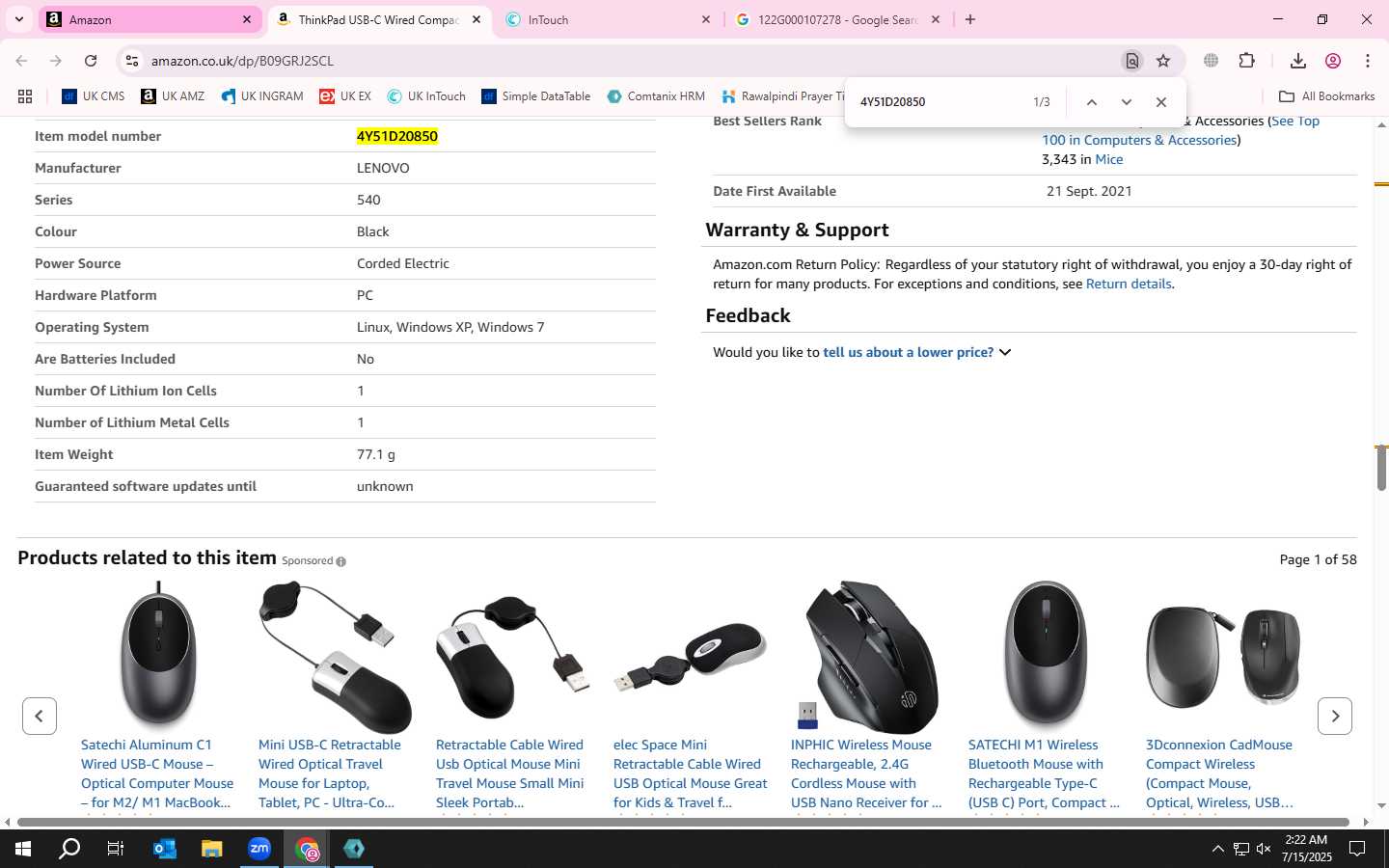The height and width of the screenshot is (868, 1389).
Task: Open UK InTouch bookmark
Action: coord(426,96)
